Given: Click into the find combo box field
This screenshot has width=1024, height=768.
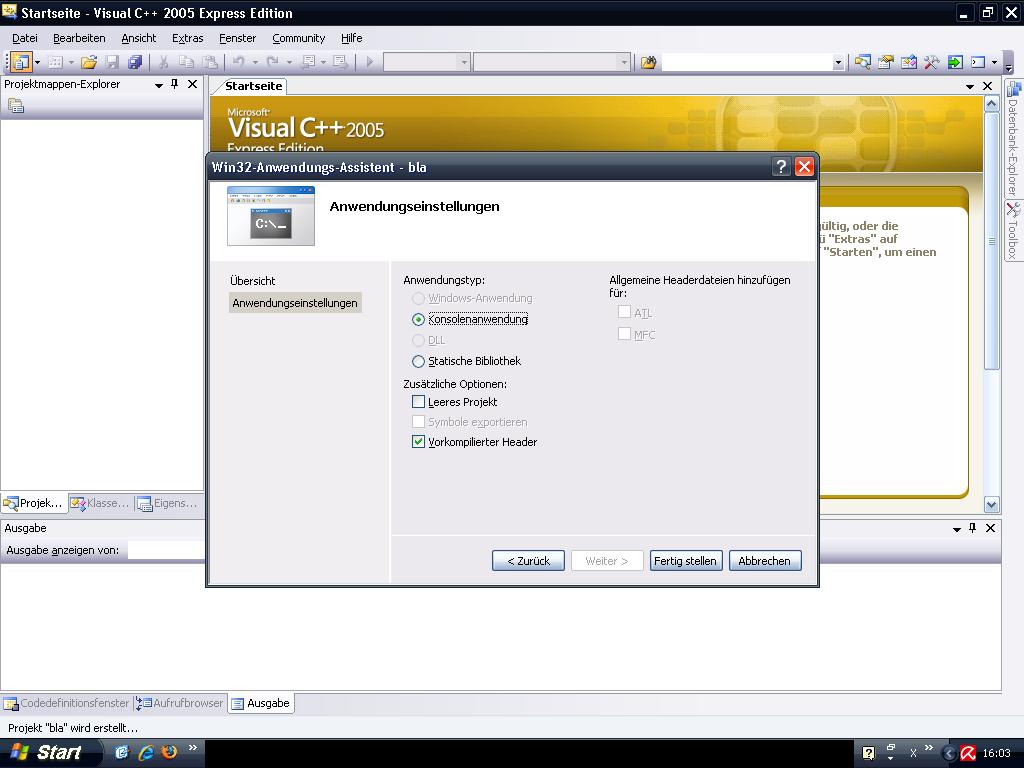Looking at the screenshot, I should tap(747, 63).
